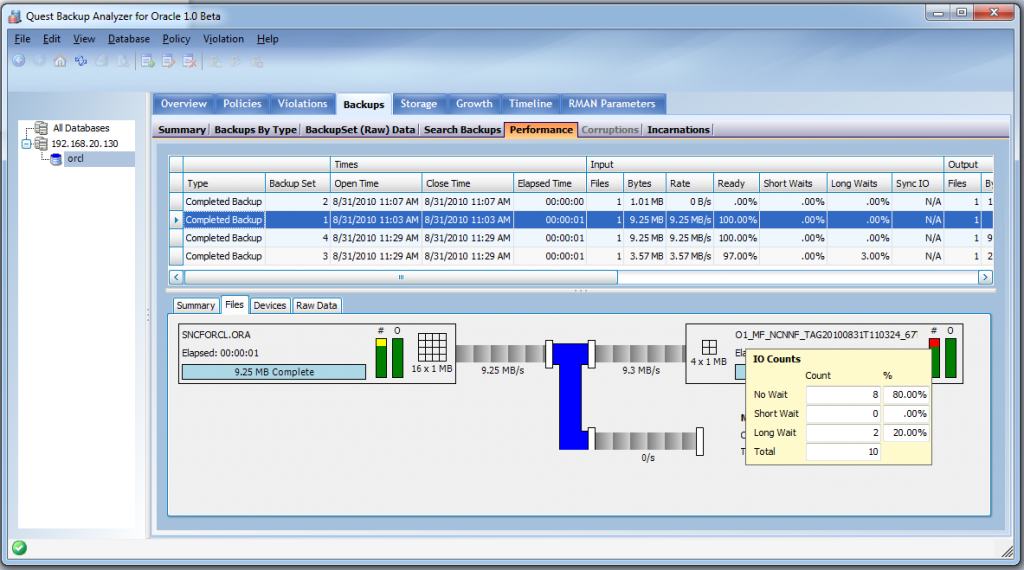This screenshot has height=570, width=1024.
Task: Switch to the Violations tab
Action: [302, 104]
